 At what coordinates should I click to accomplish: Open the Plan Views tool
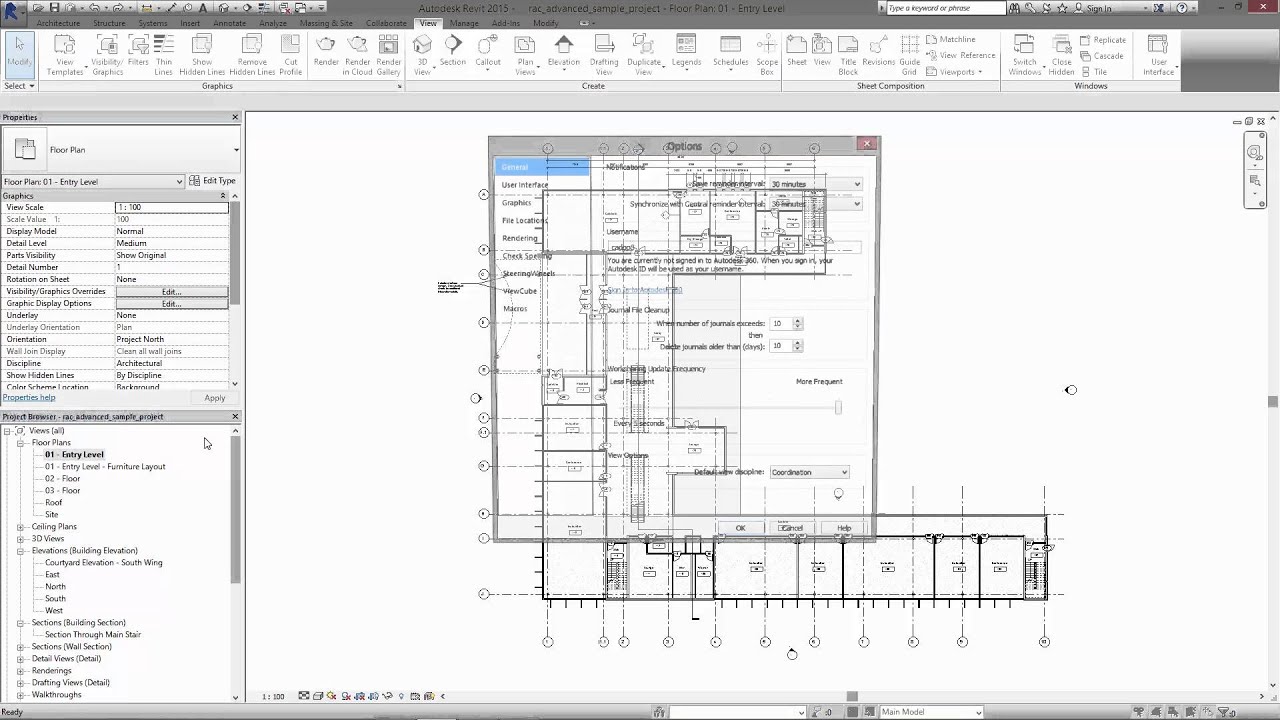525,55
